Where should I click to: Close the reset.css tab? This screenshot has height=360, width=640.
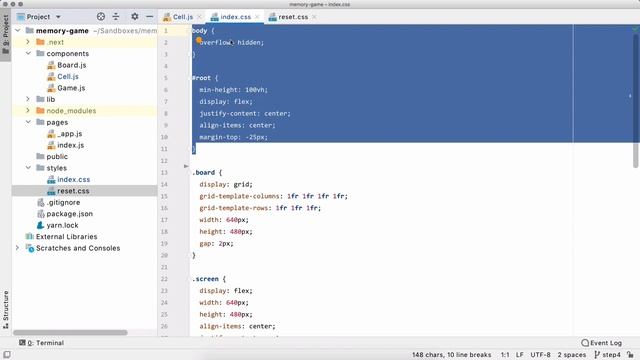[x=314, y=17]
